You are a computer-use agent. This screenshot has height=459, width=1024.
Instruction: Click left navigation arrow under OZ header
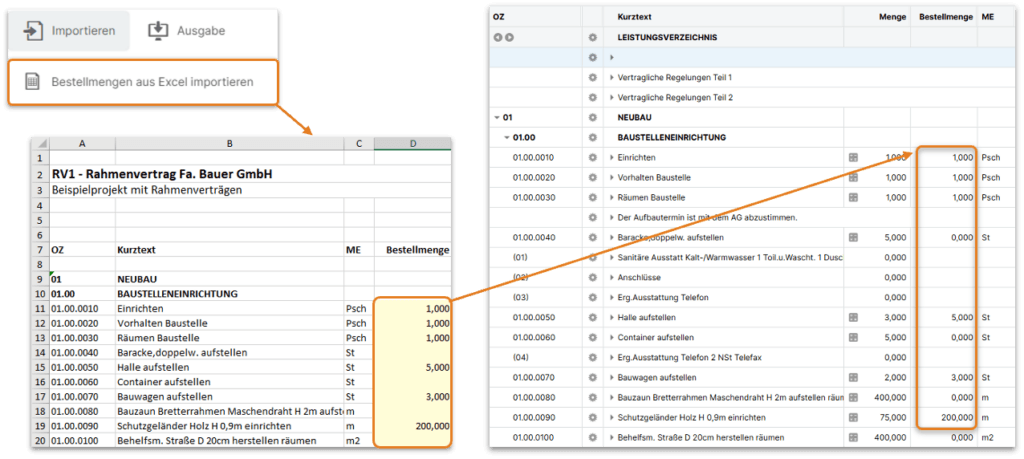click(497, 37)
